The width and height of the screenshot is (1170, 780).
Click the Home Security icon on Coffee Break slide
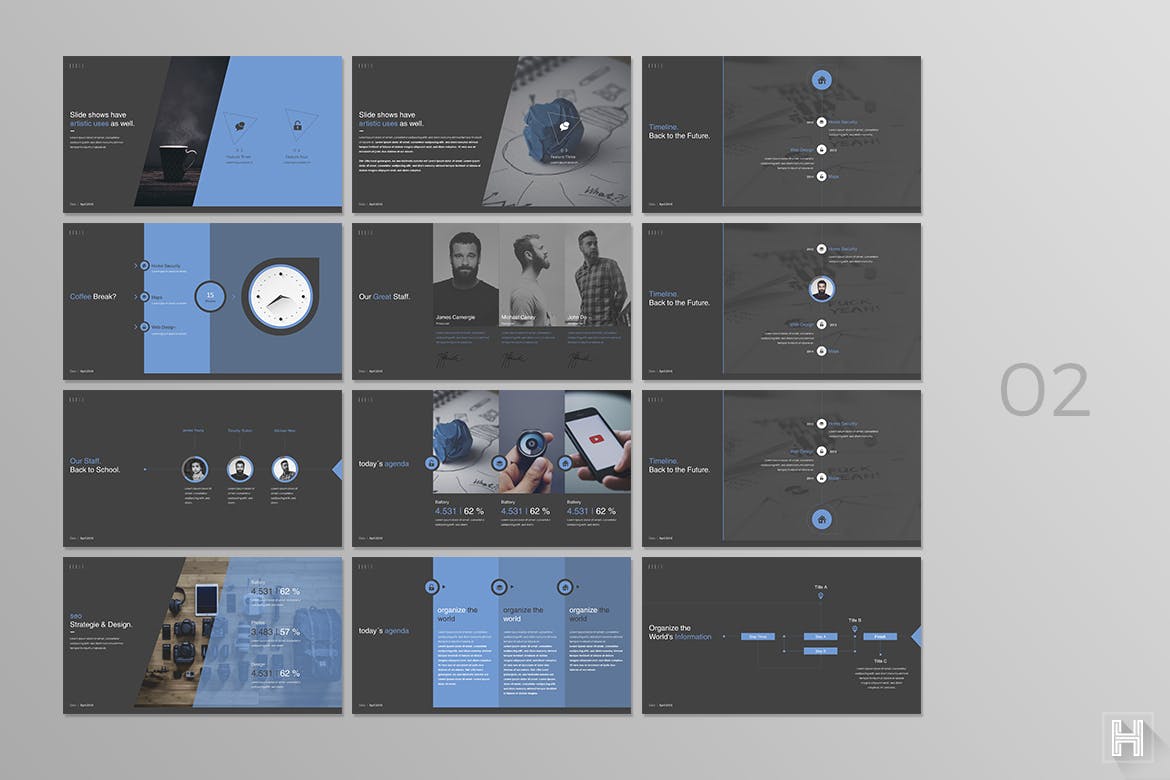pos(145,266)
